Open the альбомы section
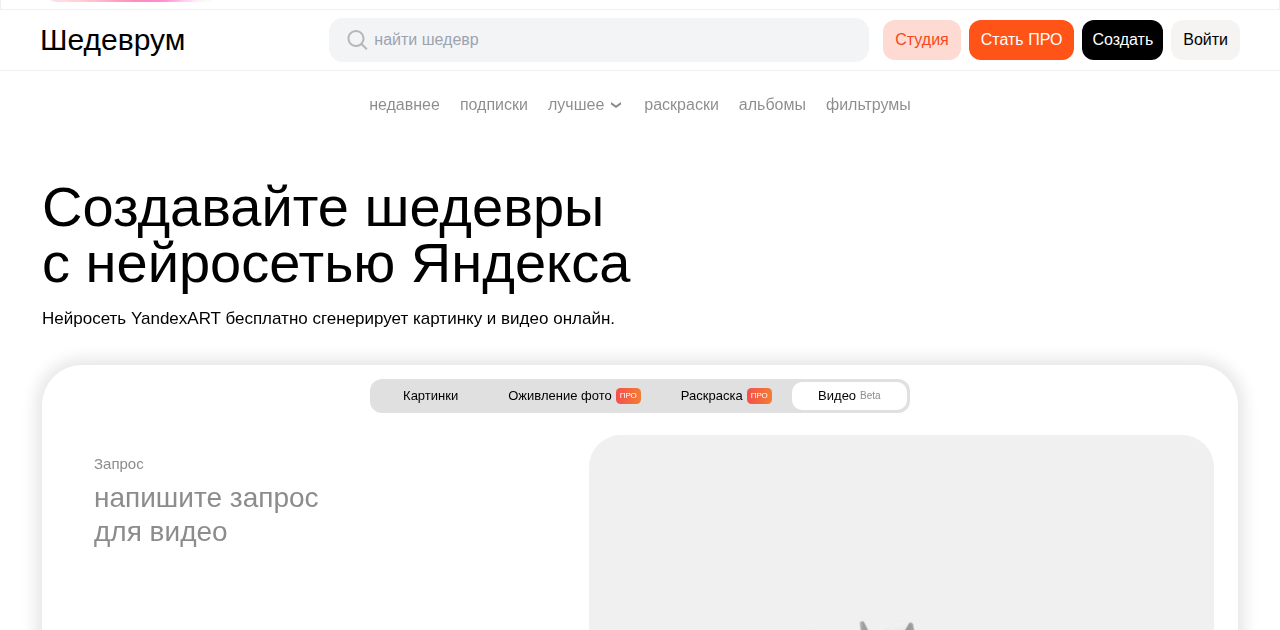1280x630 pixels. [x=772, y=105]
